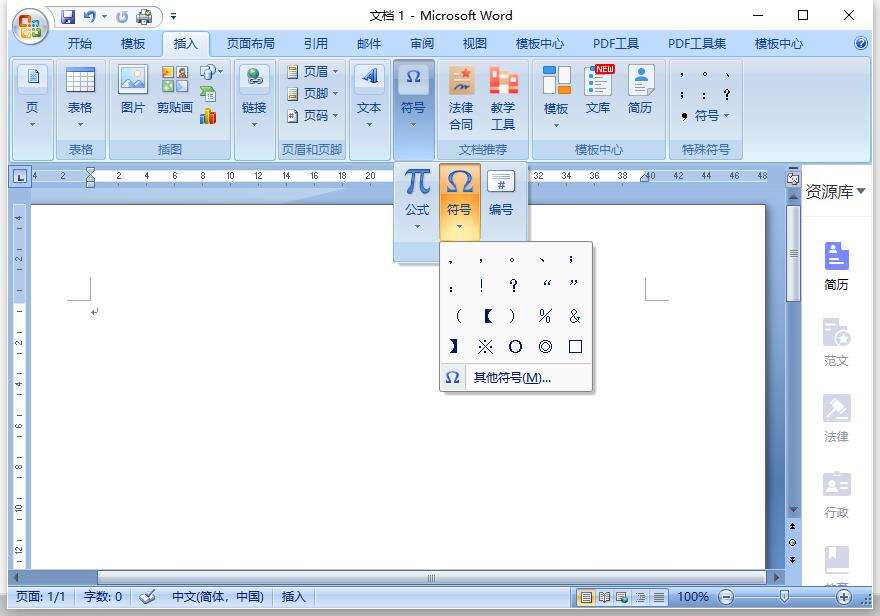
Task: Open the 引用 ribbon tab
Action: 315,44
